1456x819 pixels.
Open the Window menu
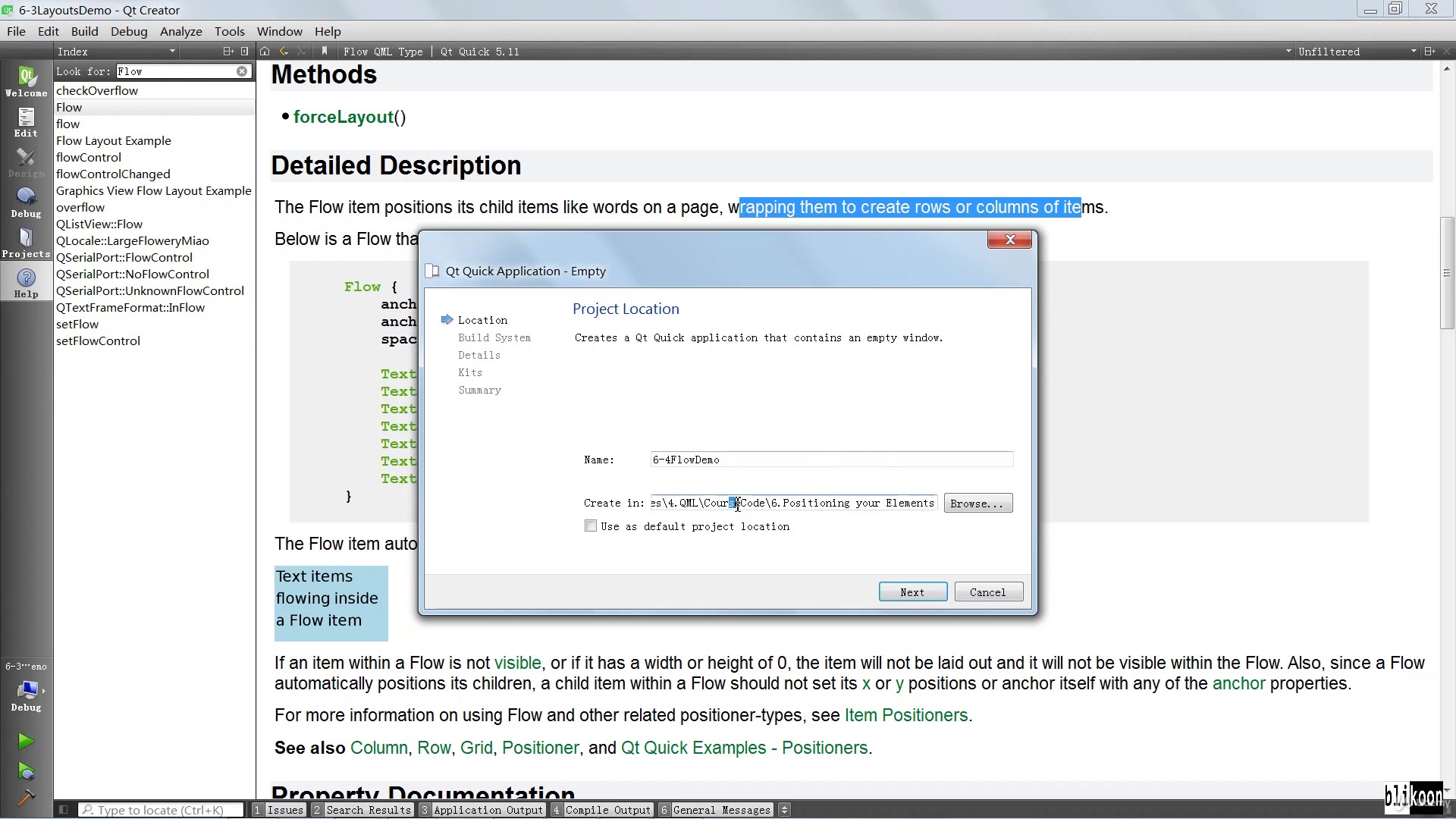[x=280, y=31]
